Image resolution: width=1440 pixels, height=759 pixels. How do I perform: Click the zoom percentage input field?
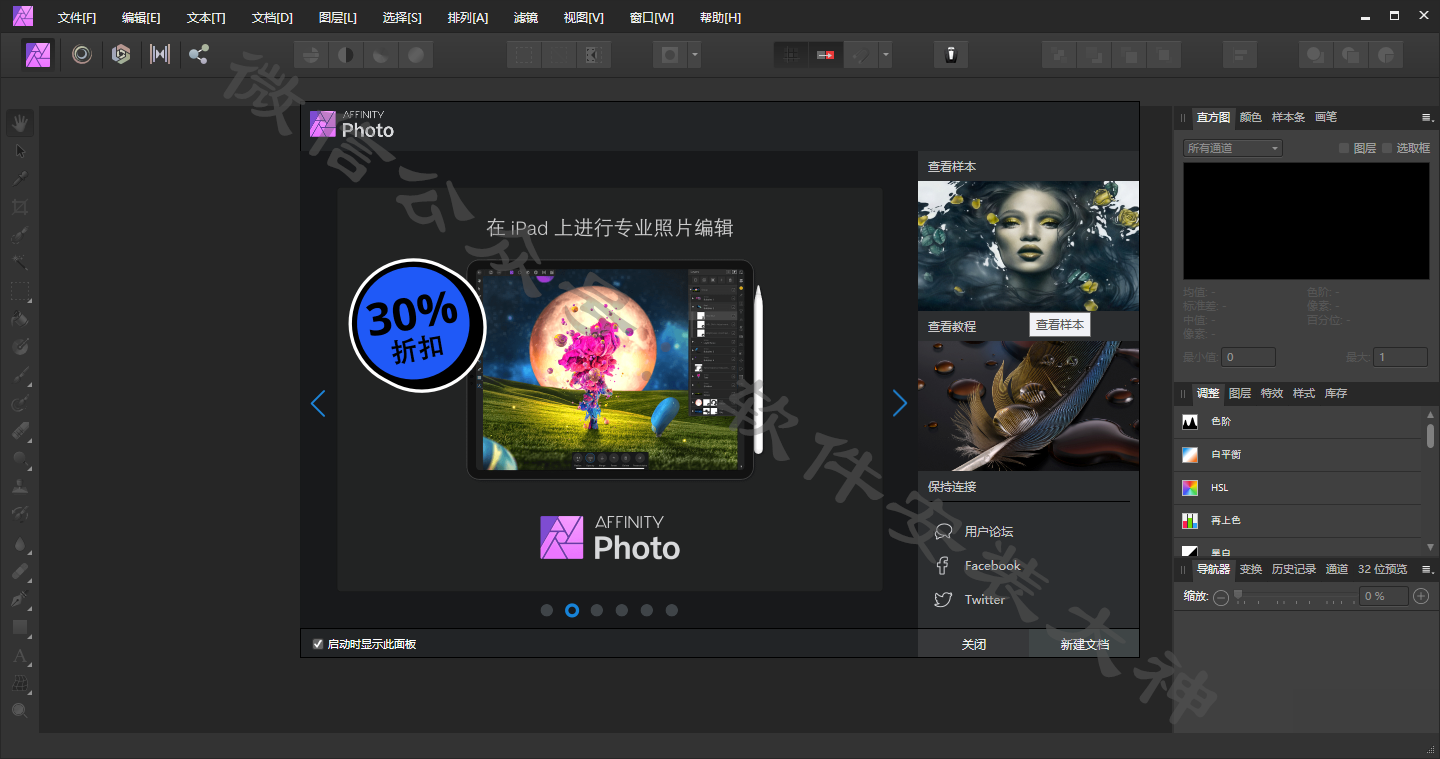pos(1384,596)
